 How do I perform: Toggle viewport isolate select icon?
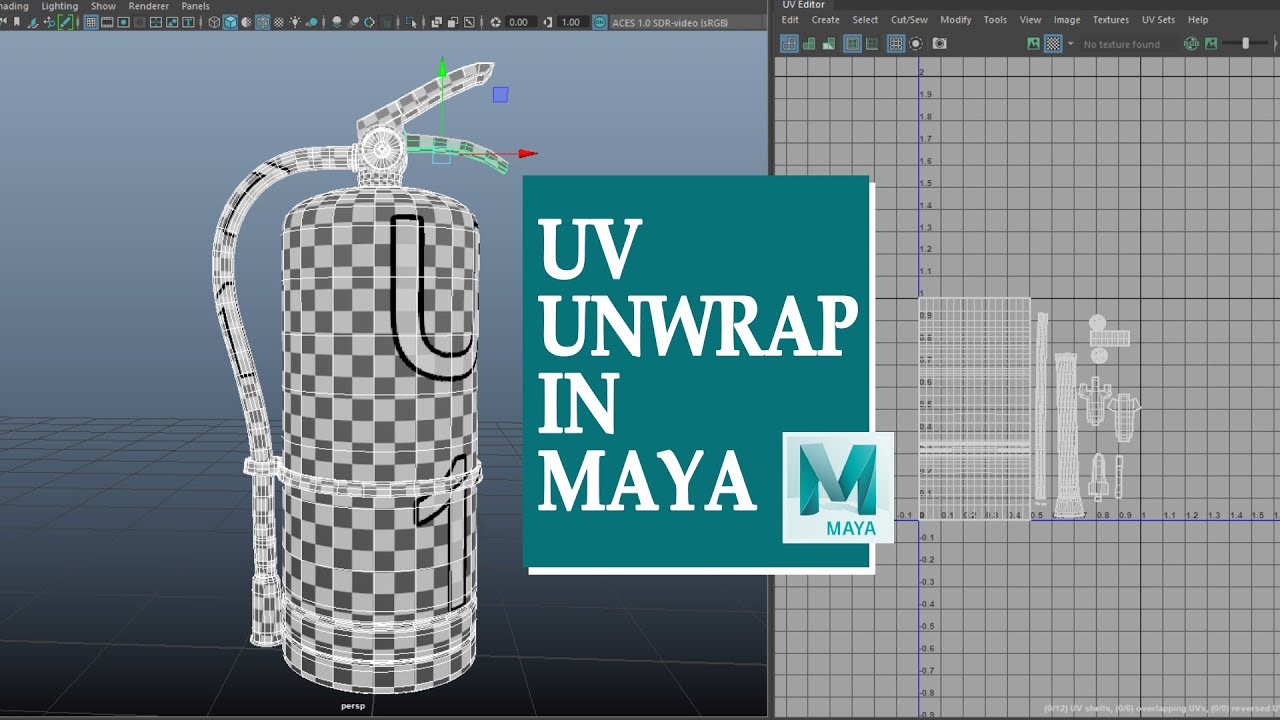pyautogui.click(x=411, y=22)
